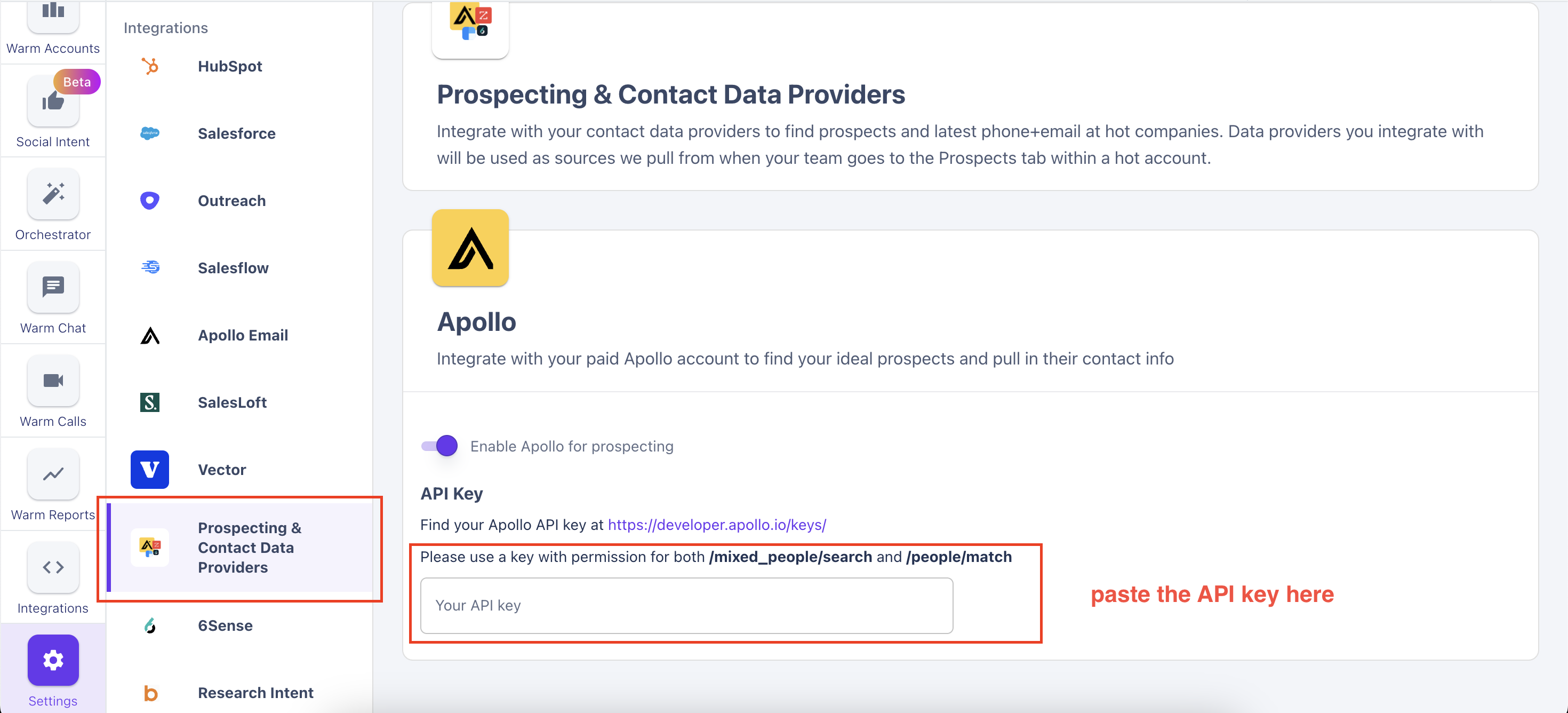Open the Warm Reports chart icon
The image size is (1568, 713).
[x=53, y=474]
